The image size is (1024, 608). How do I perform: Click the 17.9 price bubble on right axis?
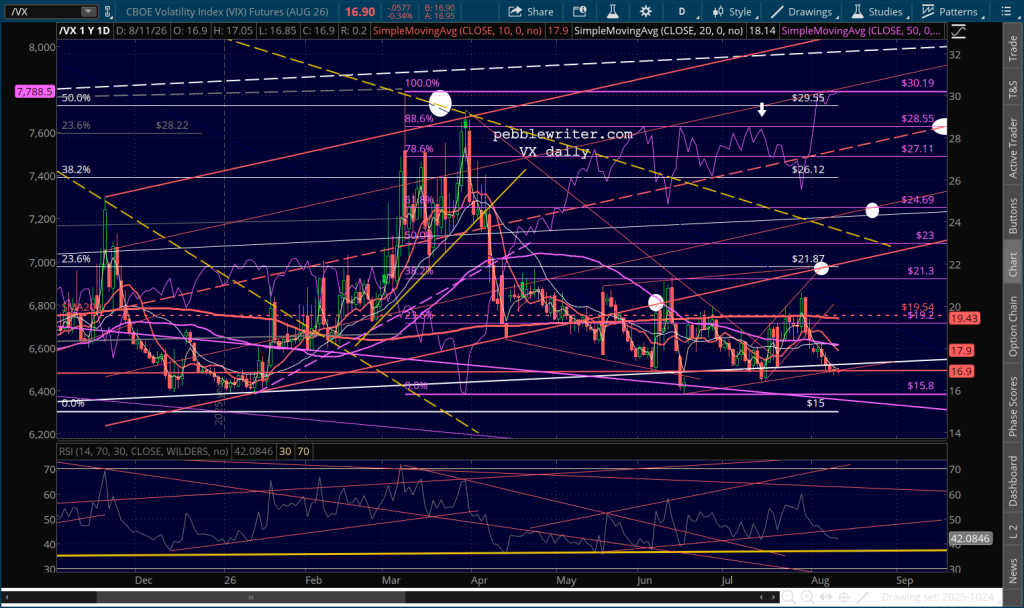(x=961, y=351)
